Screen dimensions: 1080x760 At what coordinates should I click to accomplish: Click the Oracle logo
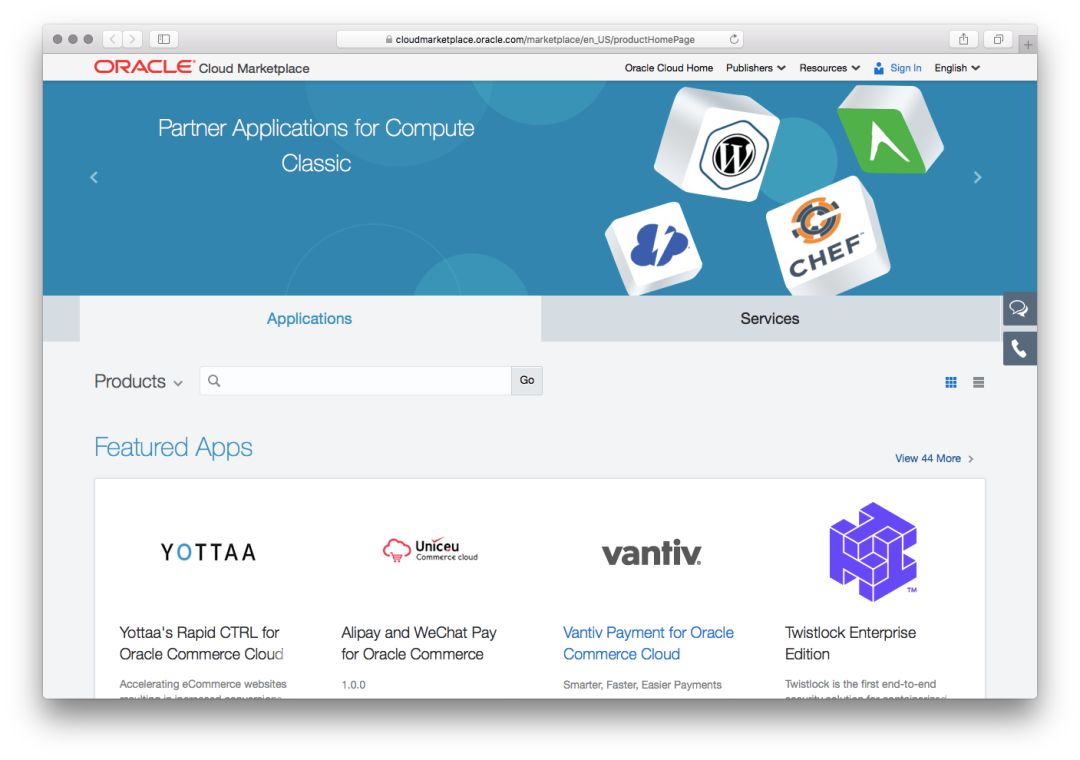[145, 67]
